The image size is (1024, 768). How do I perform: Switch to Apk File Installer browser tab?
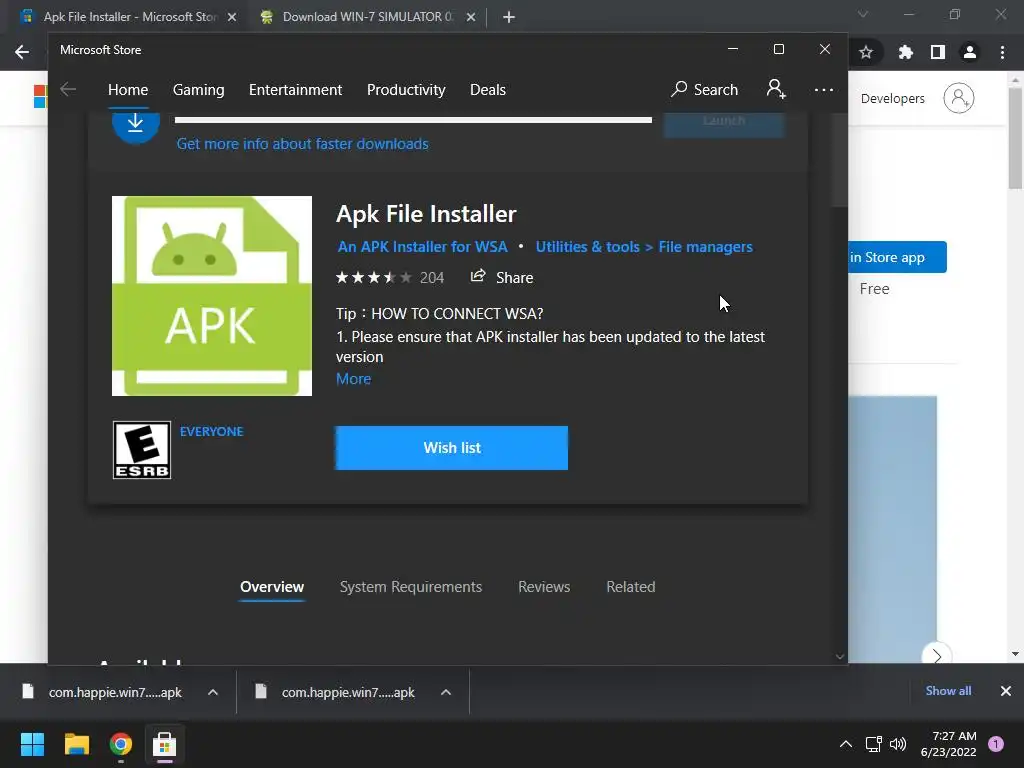(129, 18)
